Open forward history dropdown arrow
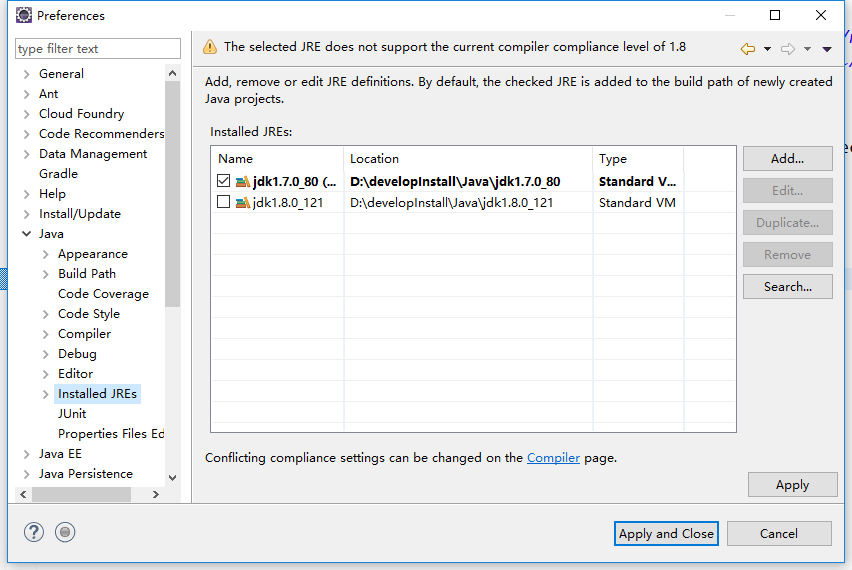The height and width of the screenshot is (570, 852). 807,49
